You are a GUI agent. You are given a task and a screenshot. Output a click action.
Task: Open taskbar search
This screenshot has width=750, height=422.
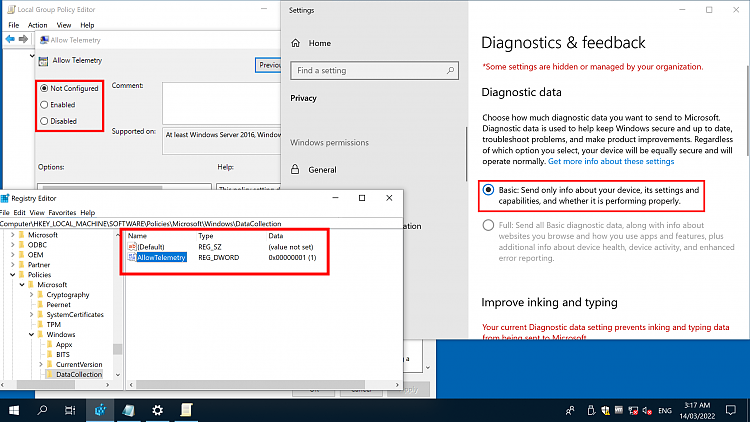pyautogui.click(x=42, y=410)
